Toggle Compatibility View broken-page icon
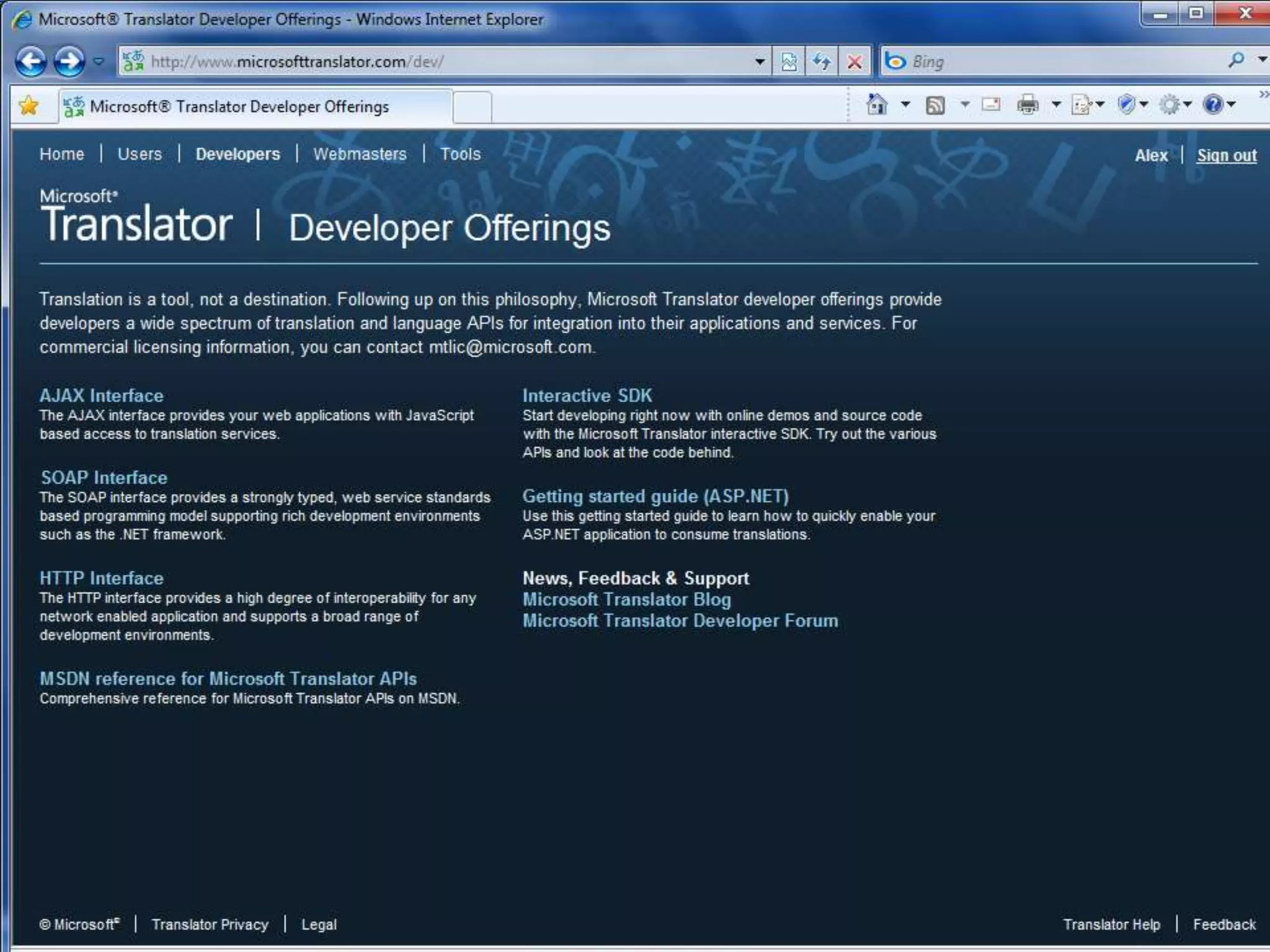The height and width of the screenshot is (952, 1270). click(789, 61)
